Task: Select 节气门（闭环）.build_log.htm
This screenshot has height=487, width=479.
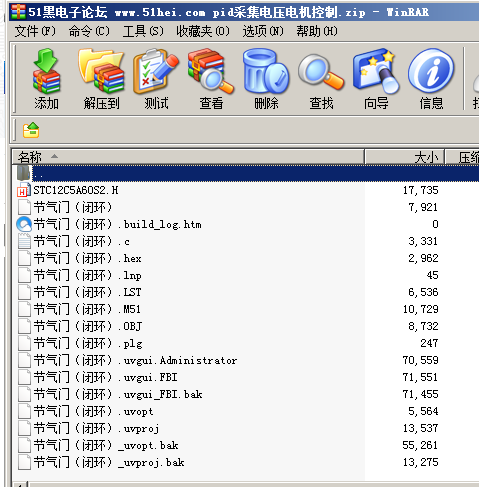Action: 117,224
